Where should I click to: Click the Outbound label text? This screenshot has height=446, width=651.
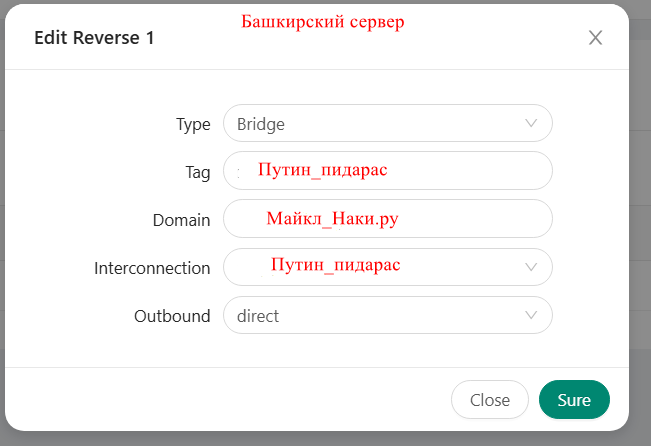point(172,316)
